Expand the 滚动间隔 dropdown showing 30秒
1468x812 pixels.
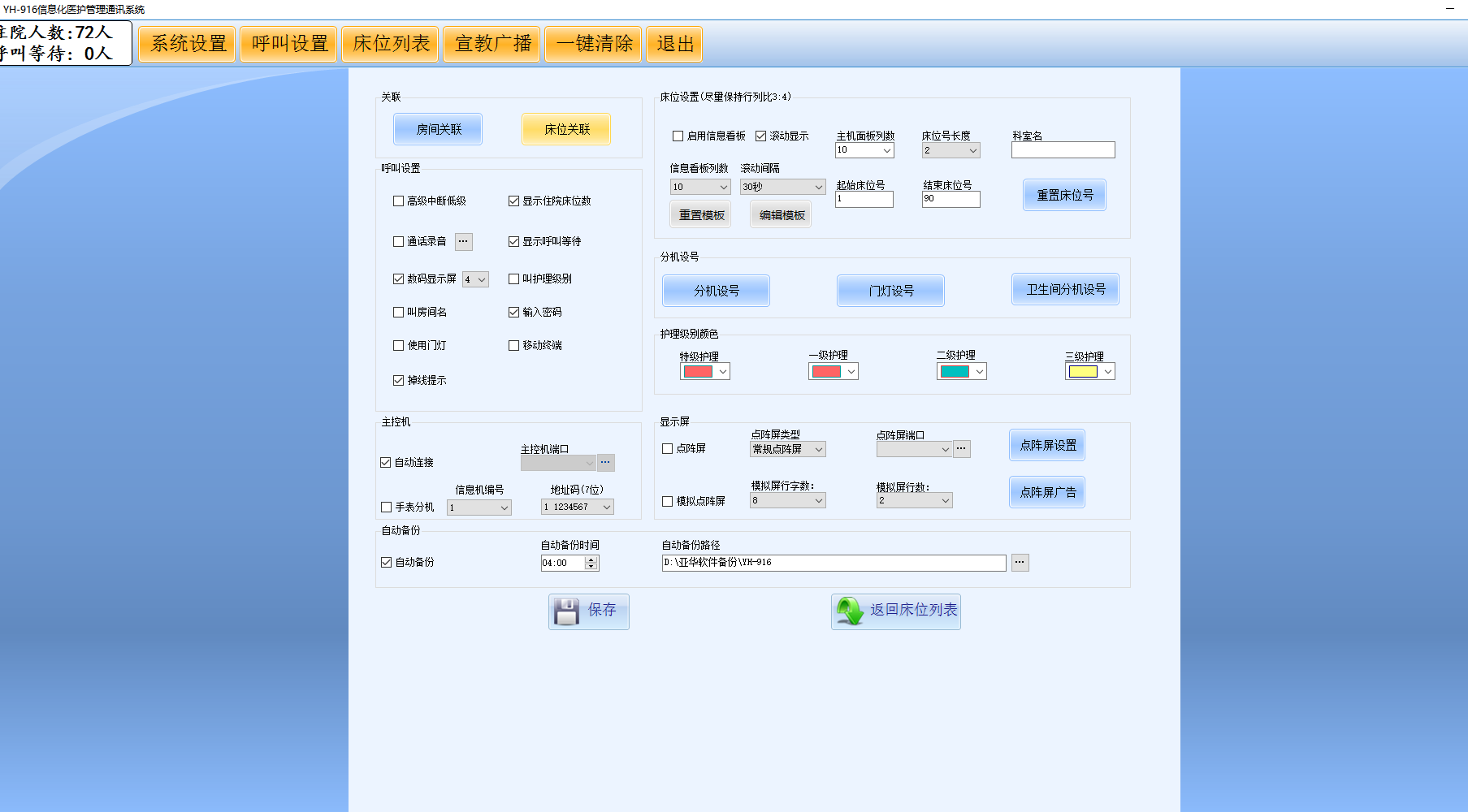click(782, 188)
